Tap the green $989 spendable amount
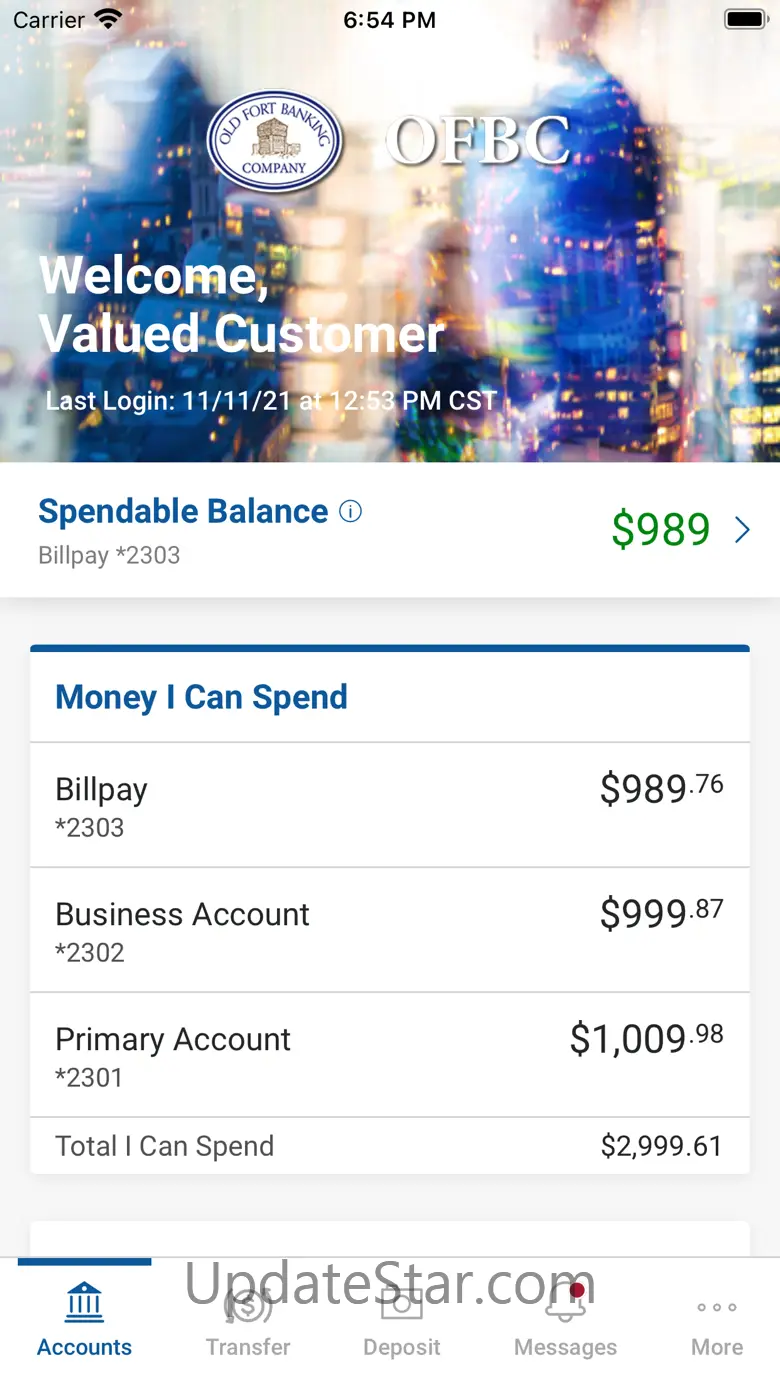Viewport: 780px width, 1387px height. click(660, 530)
